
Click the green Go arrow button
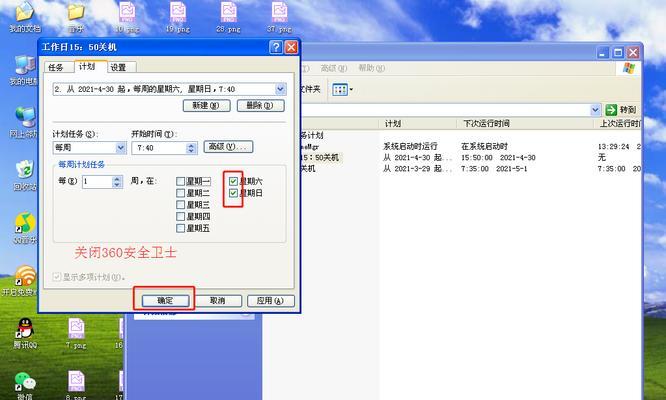[x=611, y=110]
